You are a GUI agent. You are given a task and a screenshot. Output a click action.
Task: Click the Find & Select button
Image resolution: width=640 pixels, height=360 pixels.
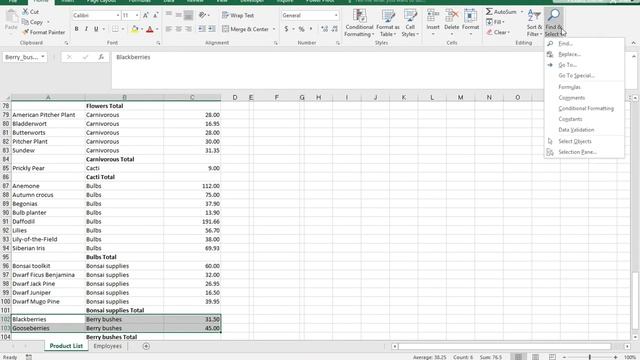[554, 23]
